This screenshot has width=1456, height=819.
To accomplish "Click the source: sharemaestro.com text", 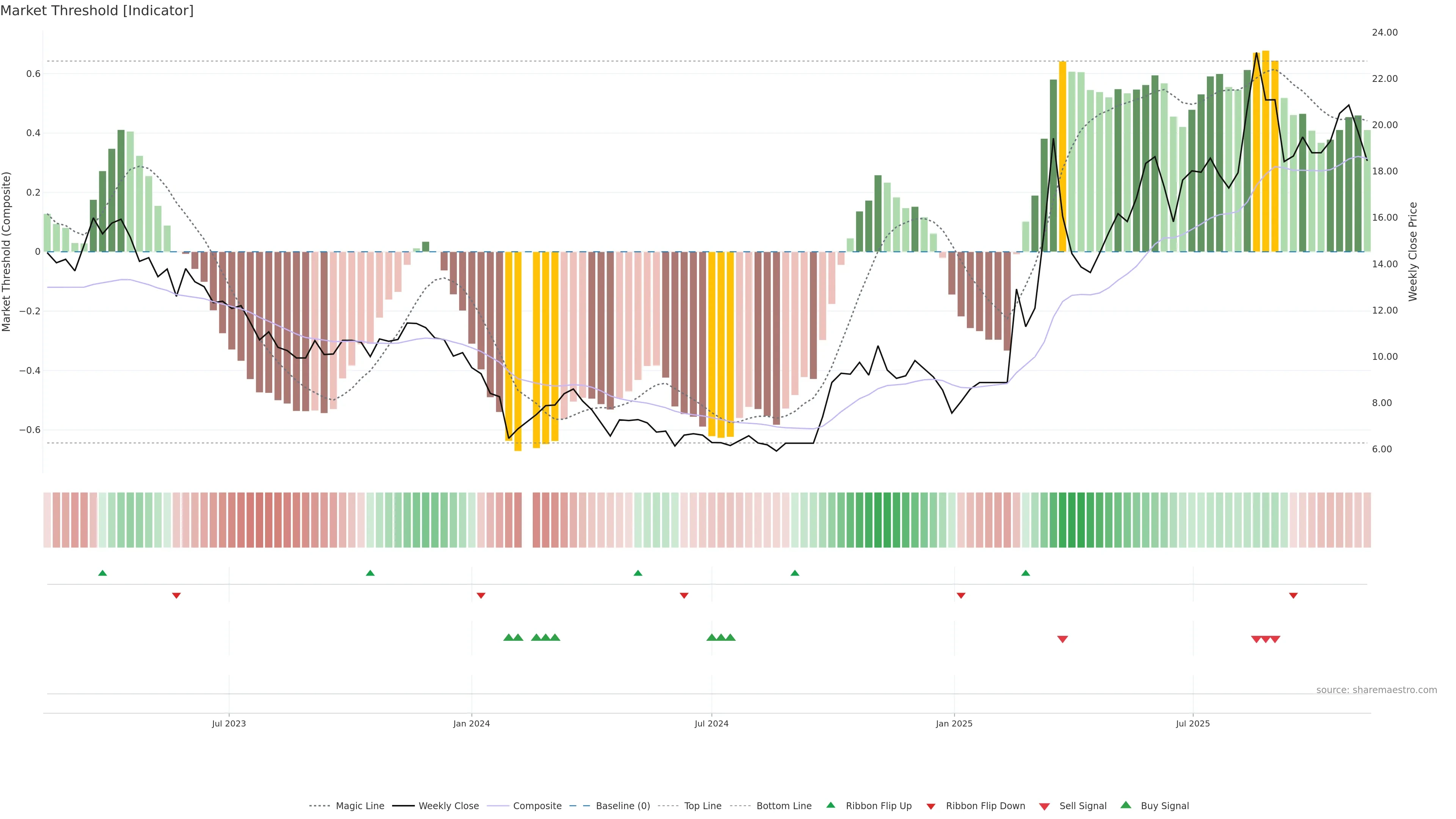I will pyautogui.click(x=1376, y=690).
